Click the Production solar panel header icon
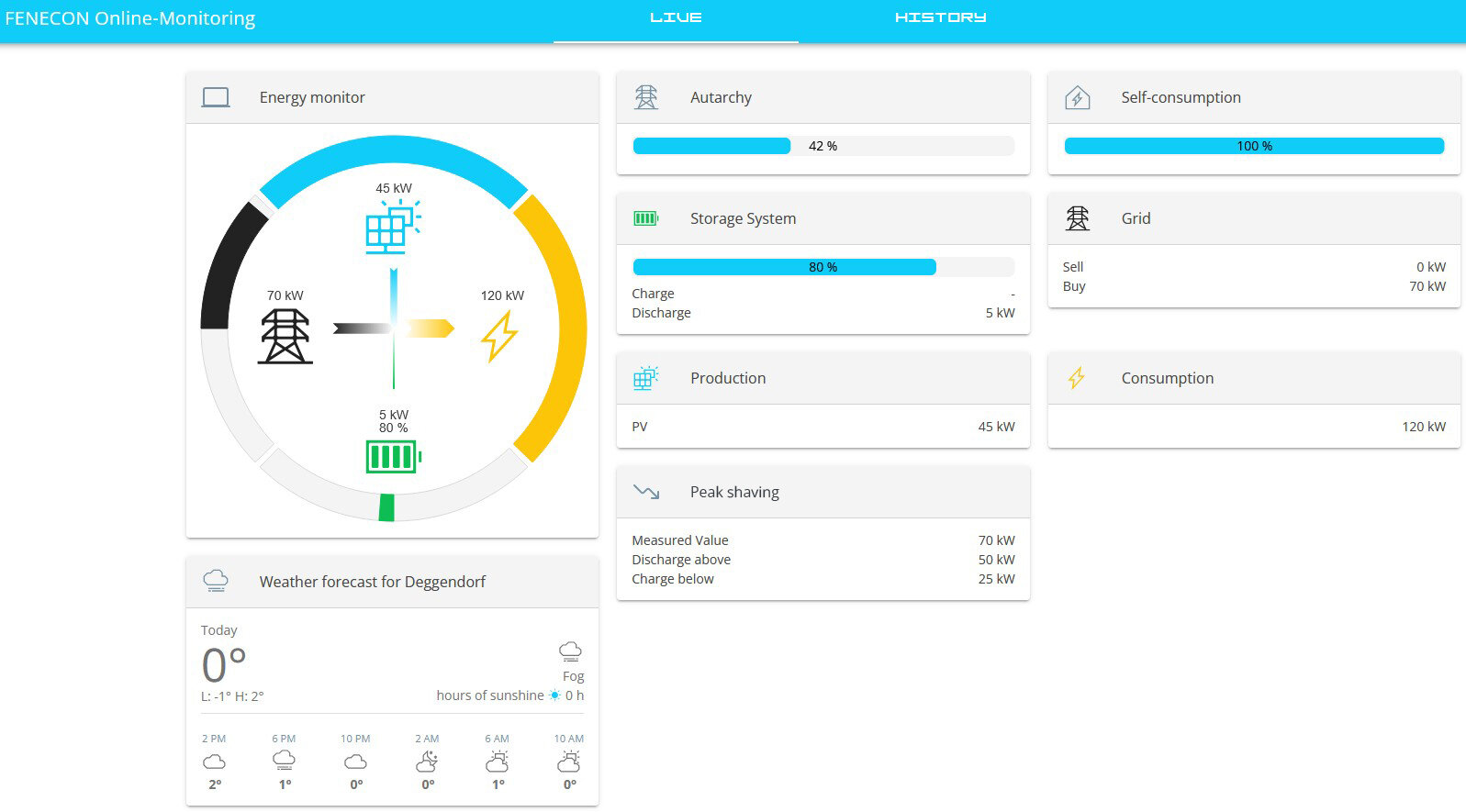Viewport: 1466px width, 812px height. point(646,378)
